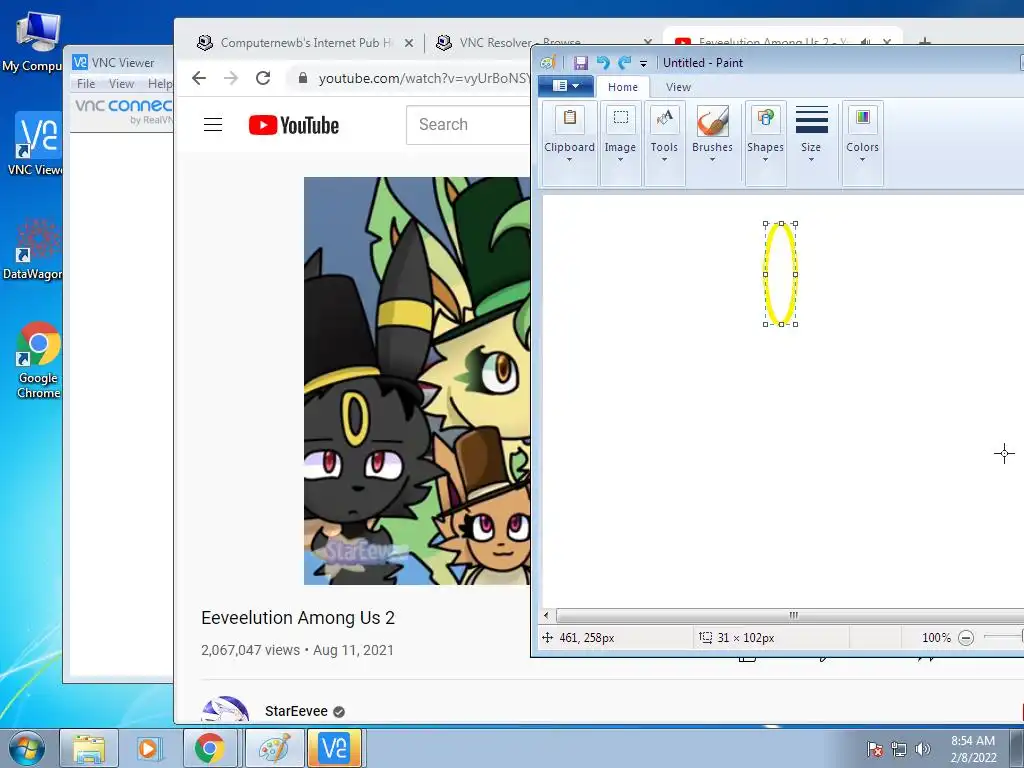The image size is (1024, 768).
Task: Click the Save icon in Paint quick access toolbar
Action: pyautogui.click(x=581, y=63)
